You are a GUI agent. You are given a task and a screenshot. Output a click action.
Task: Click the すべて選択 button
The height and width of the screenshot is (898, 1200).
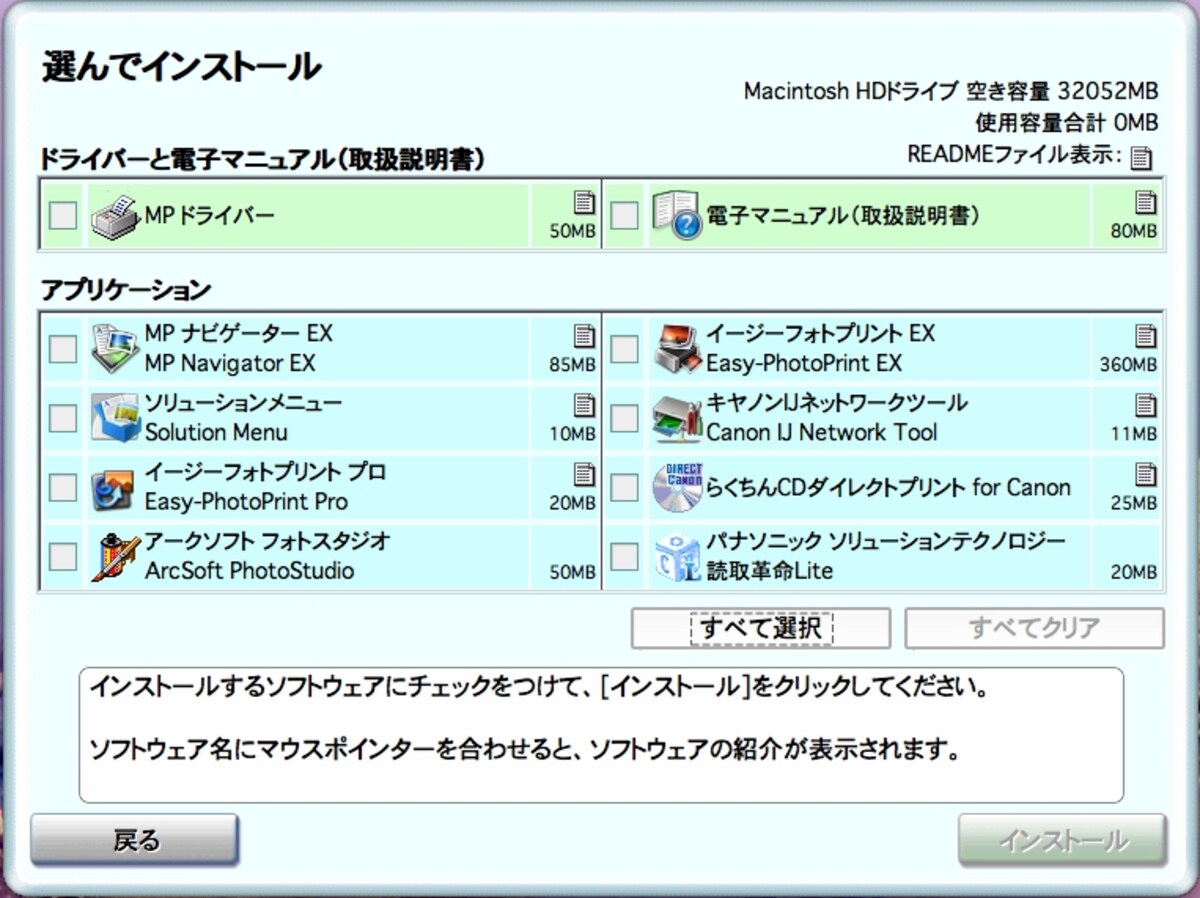click(761, 628)
